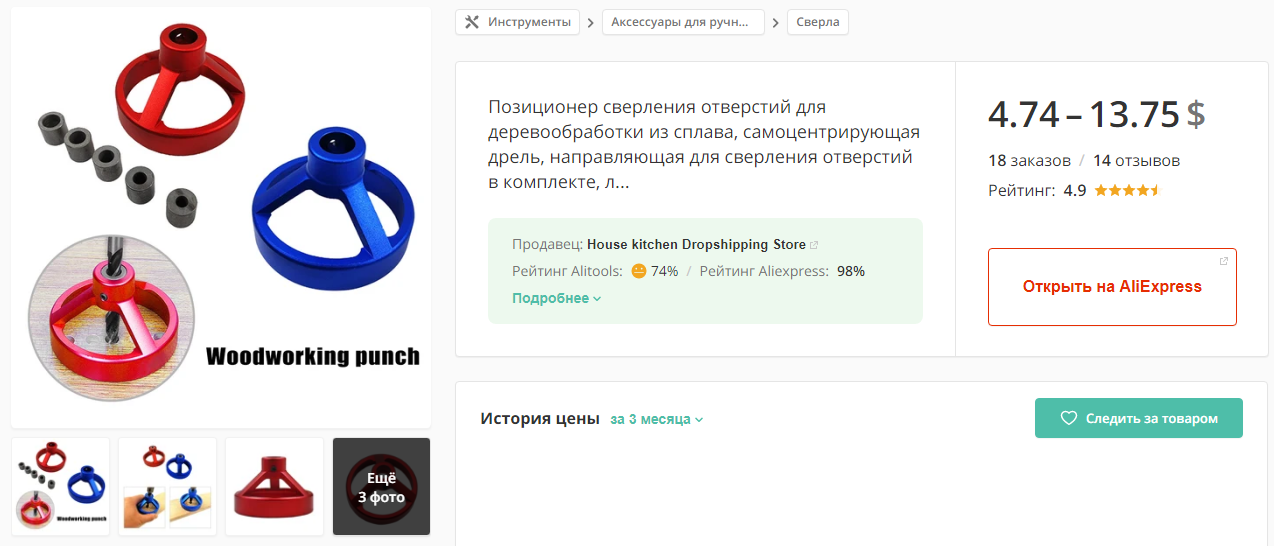The image size is (1274, 546).
Task: Click the external link icon beside the store name
Action: tap(814, 245)
